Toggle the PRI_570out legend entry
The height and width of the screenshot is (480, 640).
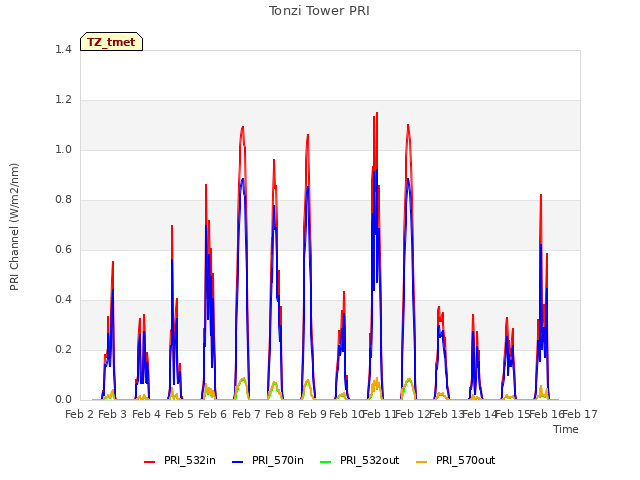pyautogui.click(x=456, y=460)
